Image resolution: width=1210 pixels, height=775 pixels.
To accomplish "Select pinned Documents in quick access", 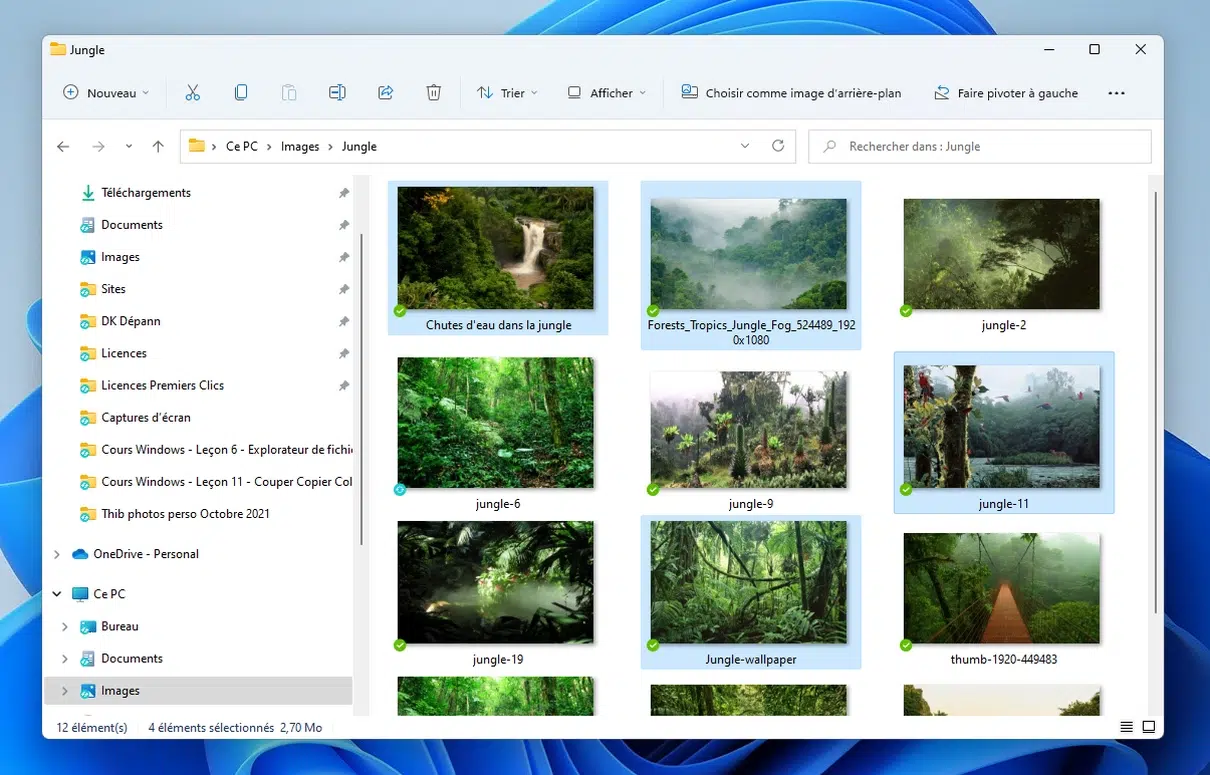I will click(131, 225).
